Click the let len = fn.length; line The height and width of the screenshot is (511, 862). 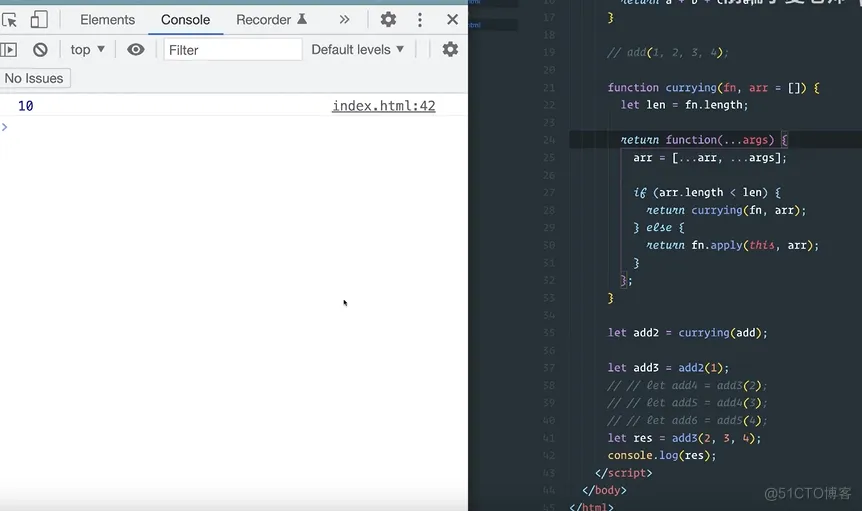click(x=684, y=105)
